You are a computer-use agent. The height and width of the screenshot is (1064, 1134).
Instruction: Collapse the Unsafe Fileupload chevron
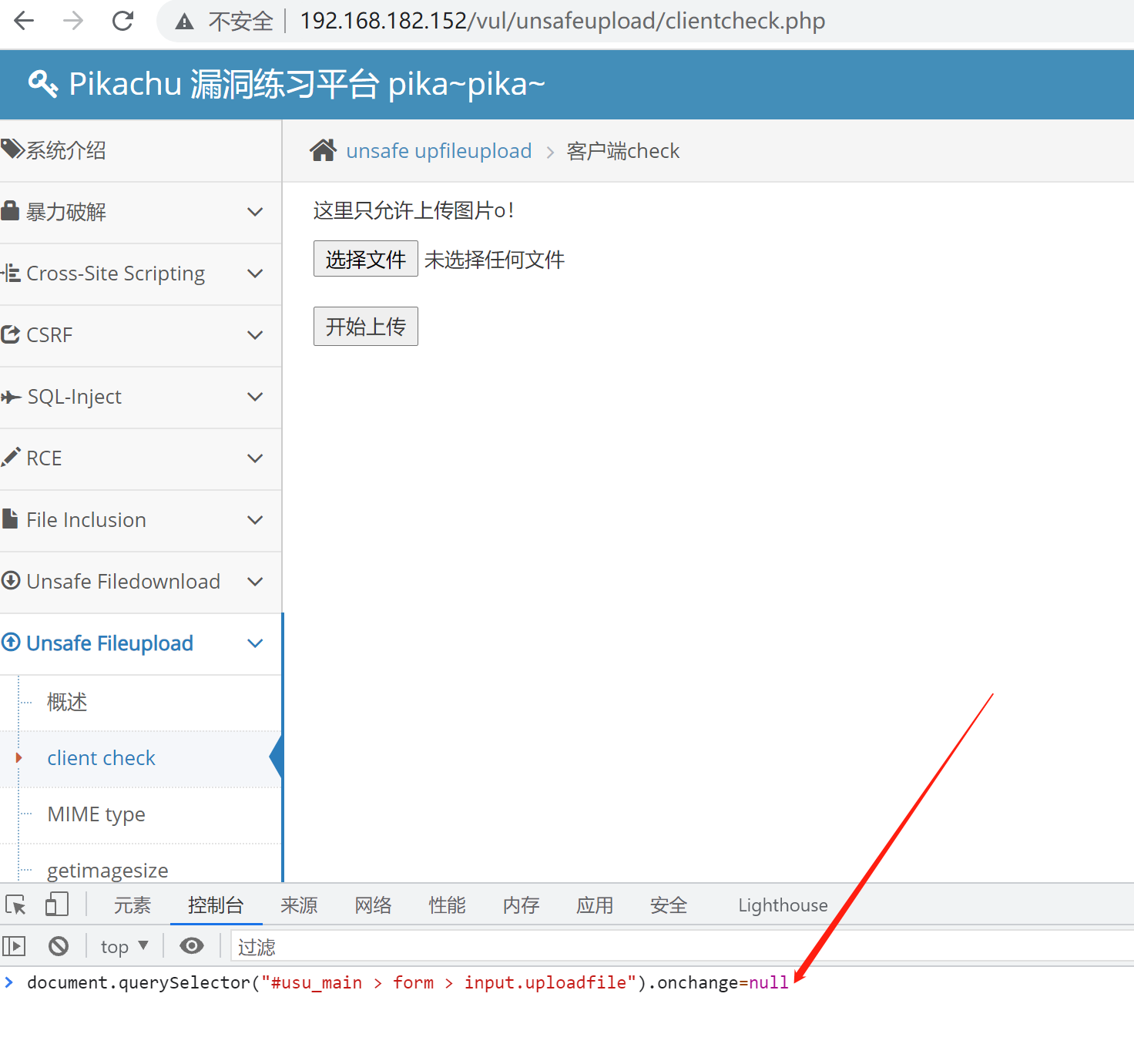255,643
